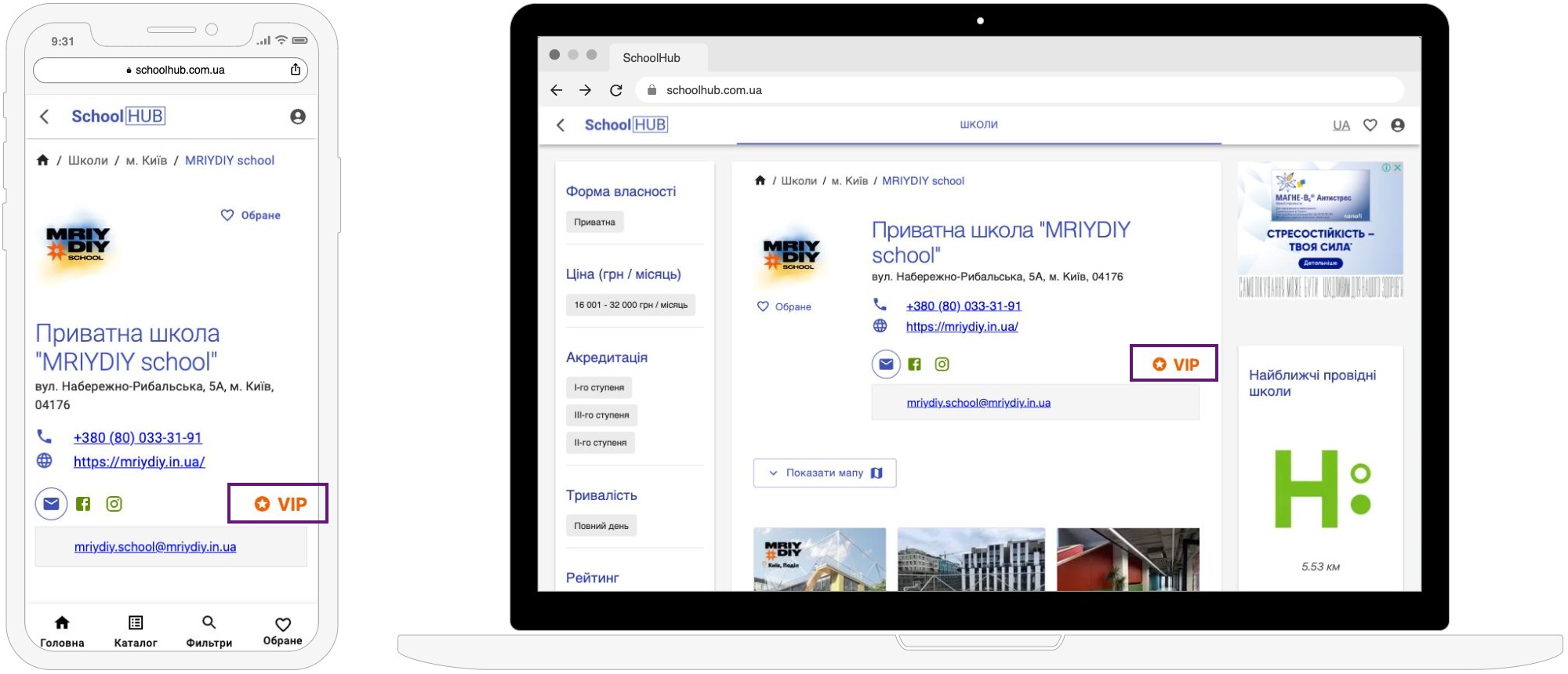Viewport: 1568px width, 674px height.
Task: Select the 16 001 - 32 000 грн chip
Action: click(630, 305)
